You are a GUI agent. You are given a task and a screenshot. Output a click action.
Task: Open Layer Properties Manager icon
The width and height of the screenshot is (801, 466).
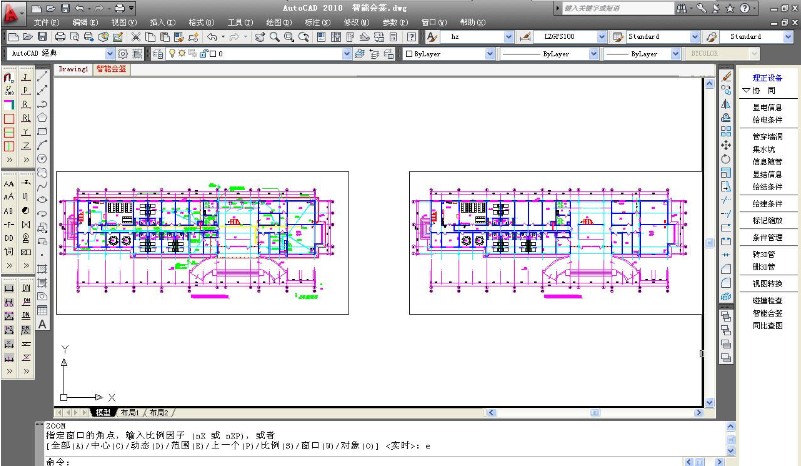[x=158, y=53]
